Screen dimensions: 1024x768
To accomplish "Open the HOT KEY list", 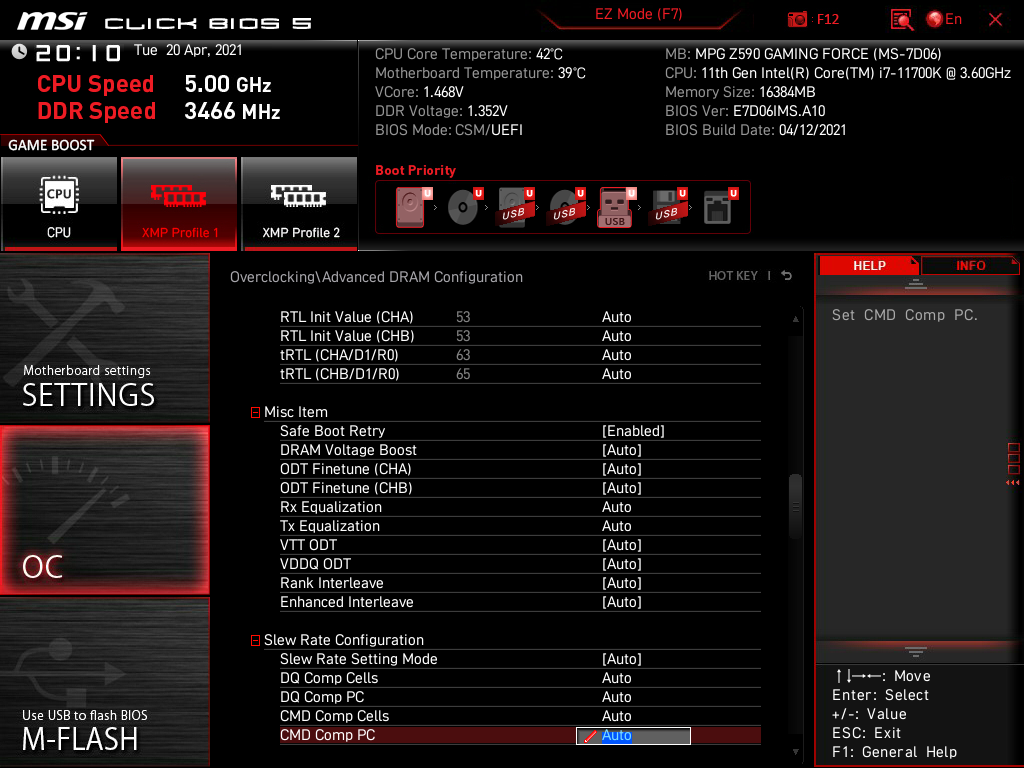I will click(x=733, y=276).
